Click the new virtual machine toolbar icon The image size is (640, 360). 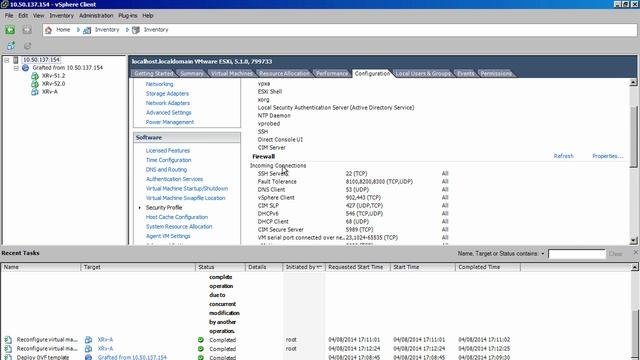tap(11, 46)
